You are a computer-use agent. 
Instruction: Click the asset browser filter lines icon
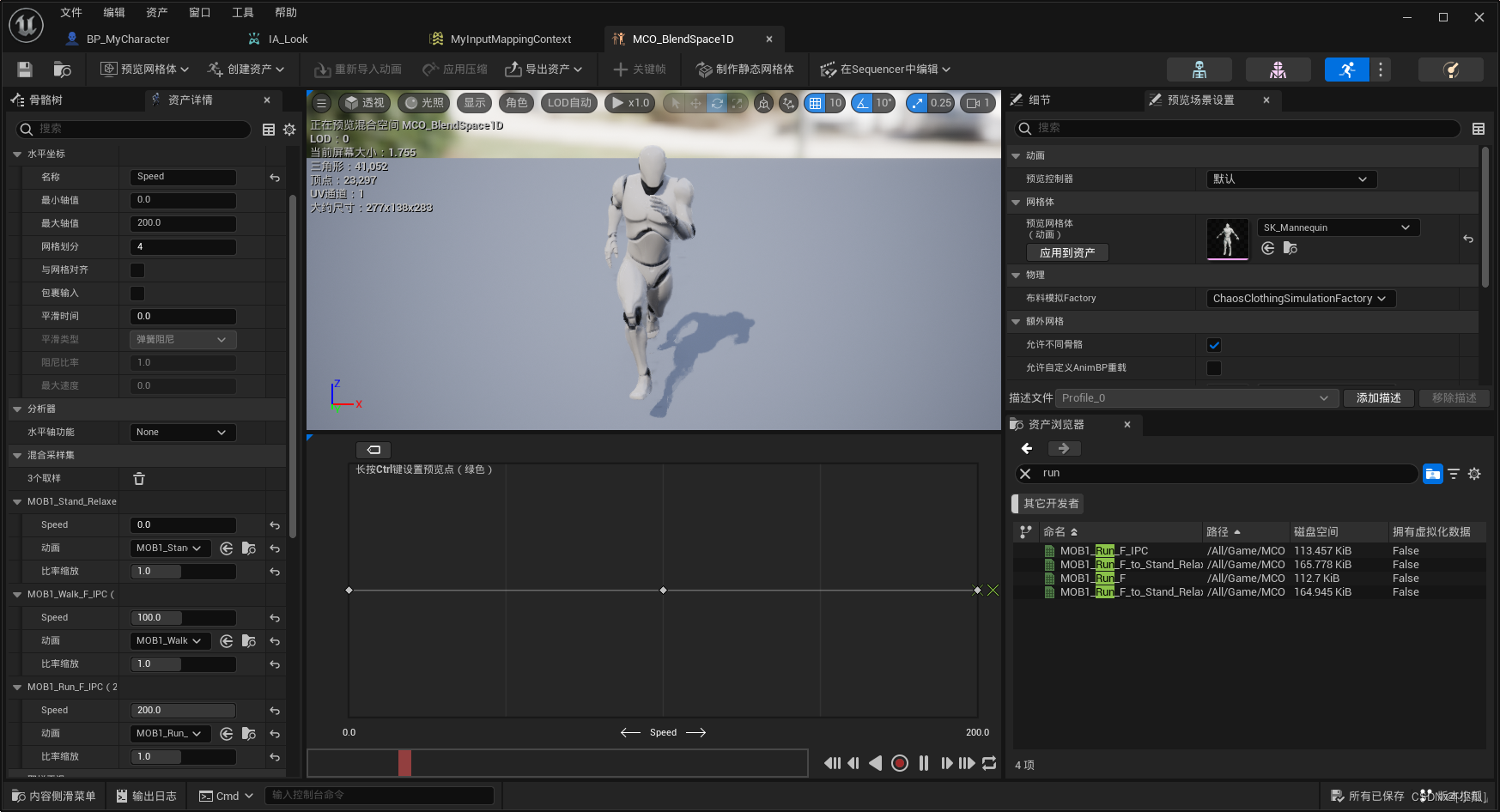[x=1454, y=474]
